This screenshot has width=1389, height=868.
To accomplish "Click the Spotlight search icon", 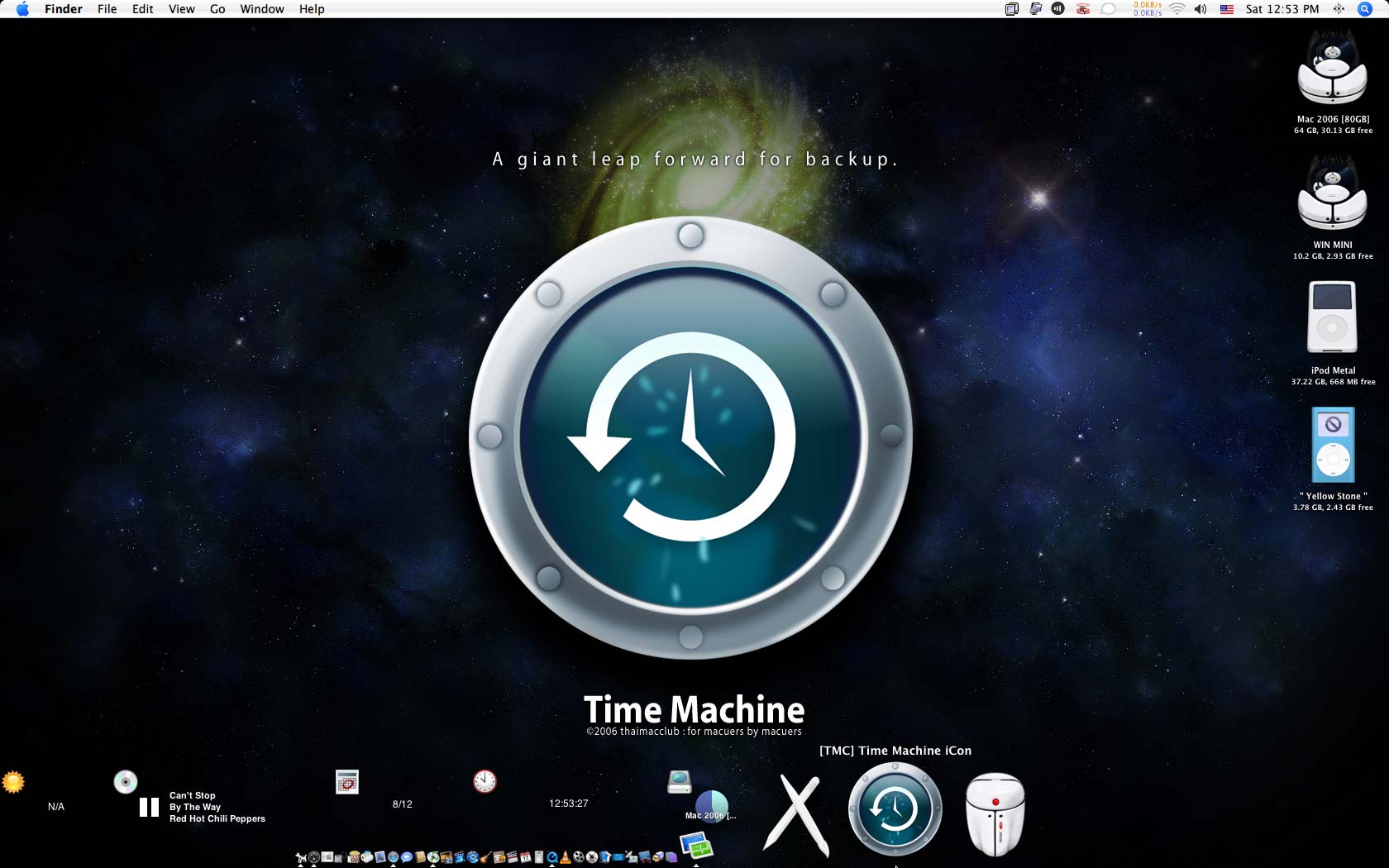I will 1365,9.
